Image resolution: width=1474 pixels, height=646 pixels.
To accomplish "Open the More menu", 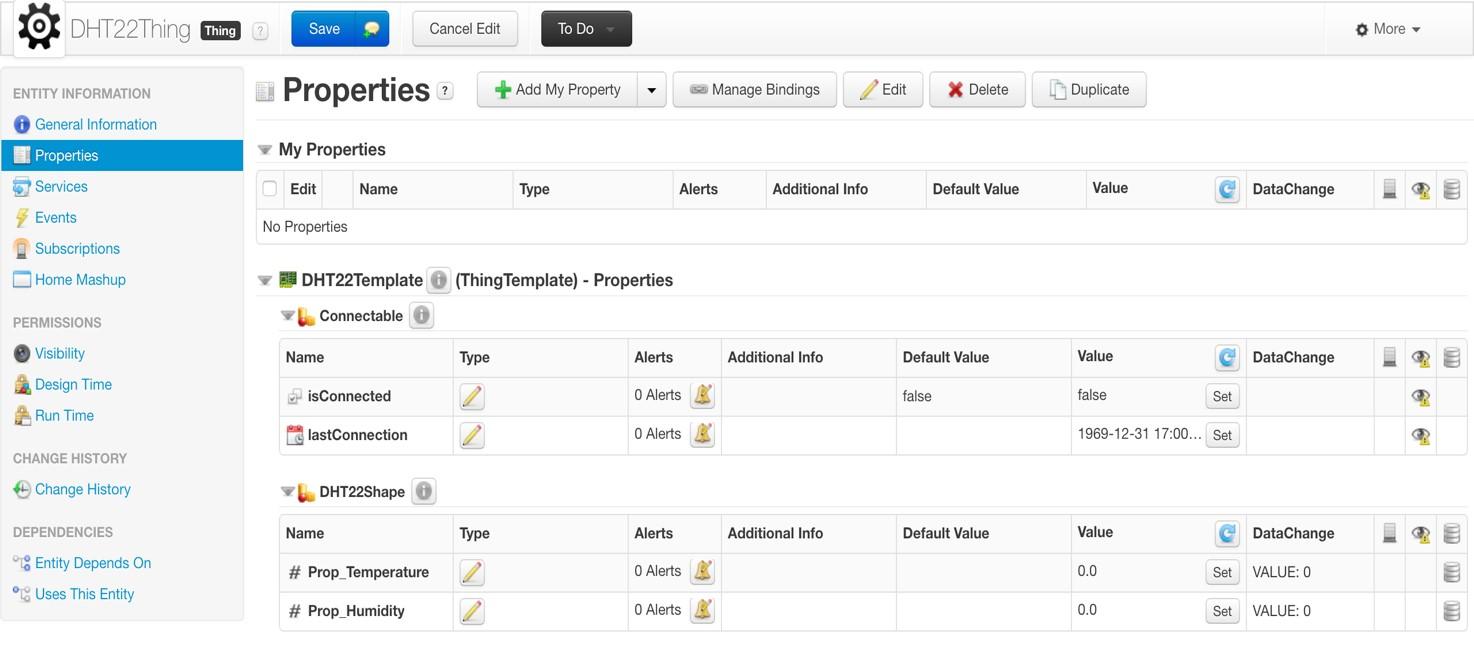I will pyautogui.click(x=1388, y=29).
